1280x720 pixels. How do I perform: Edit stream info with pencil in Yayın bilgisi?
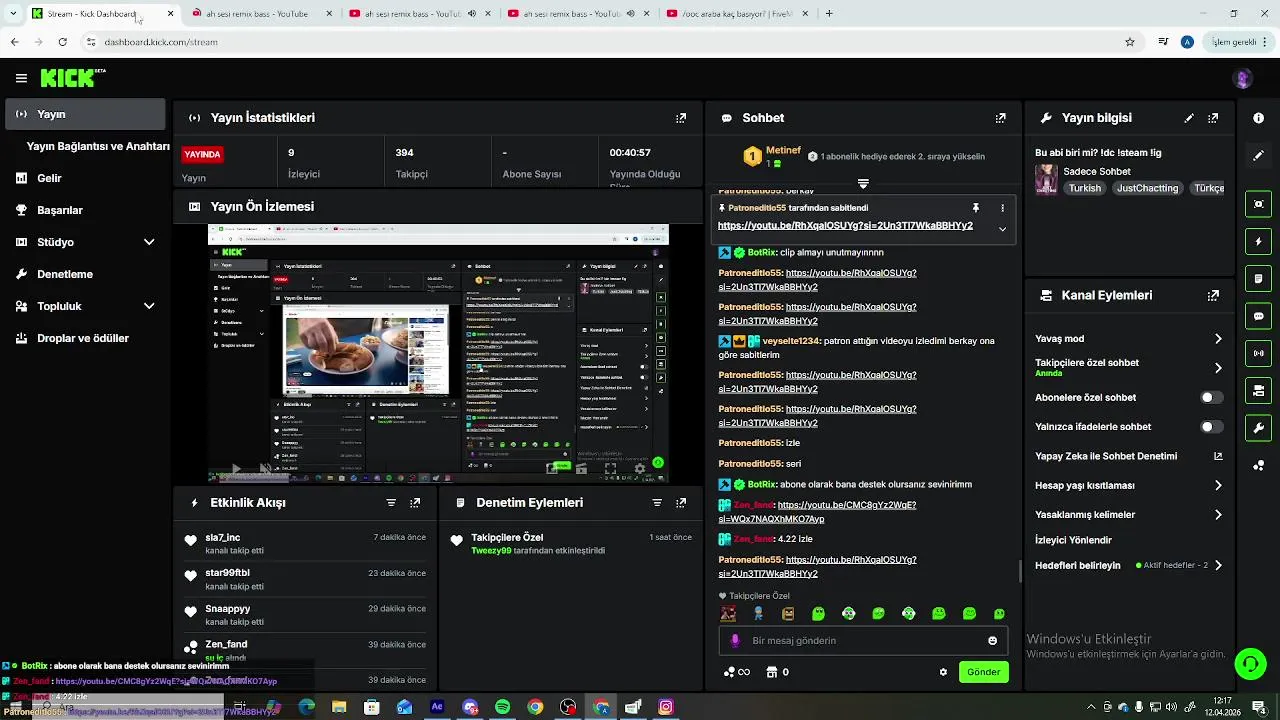point(1189,118)
